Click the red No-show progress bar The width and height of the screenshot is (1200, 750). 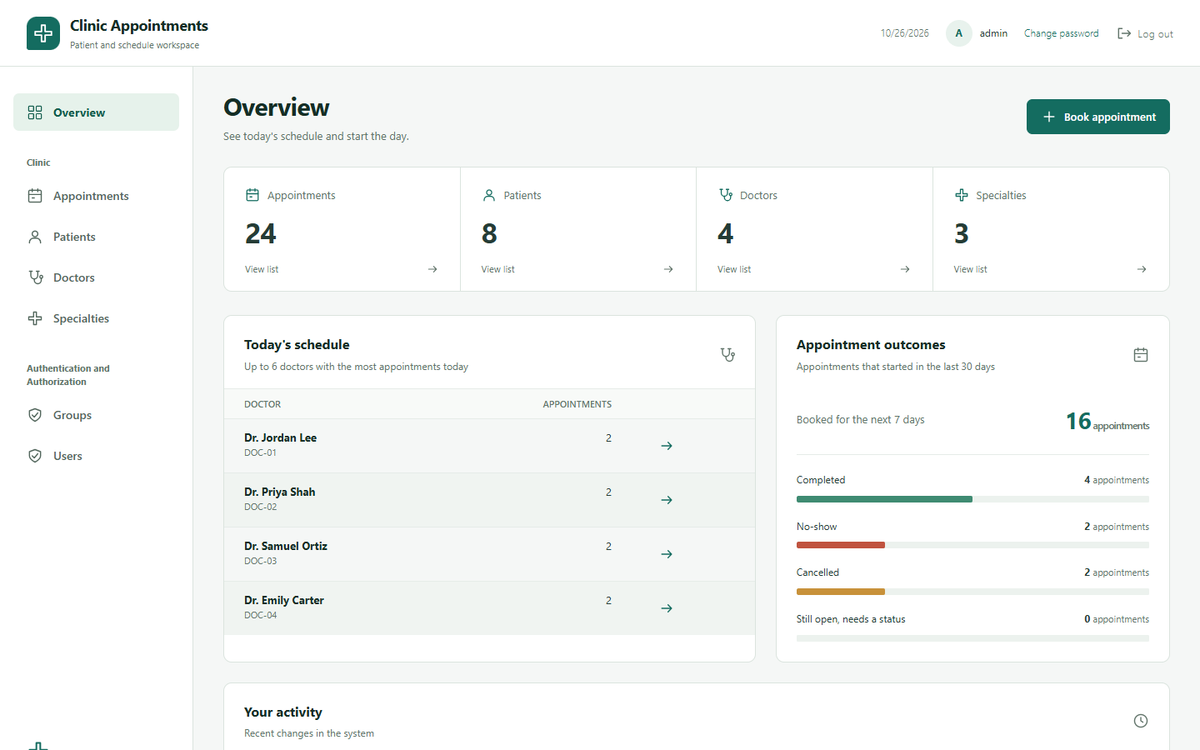point(841,545)
